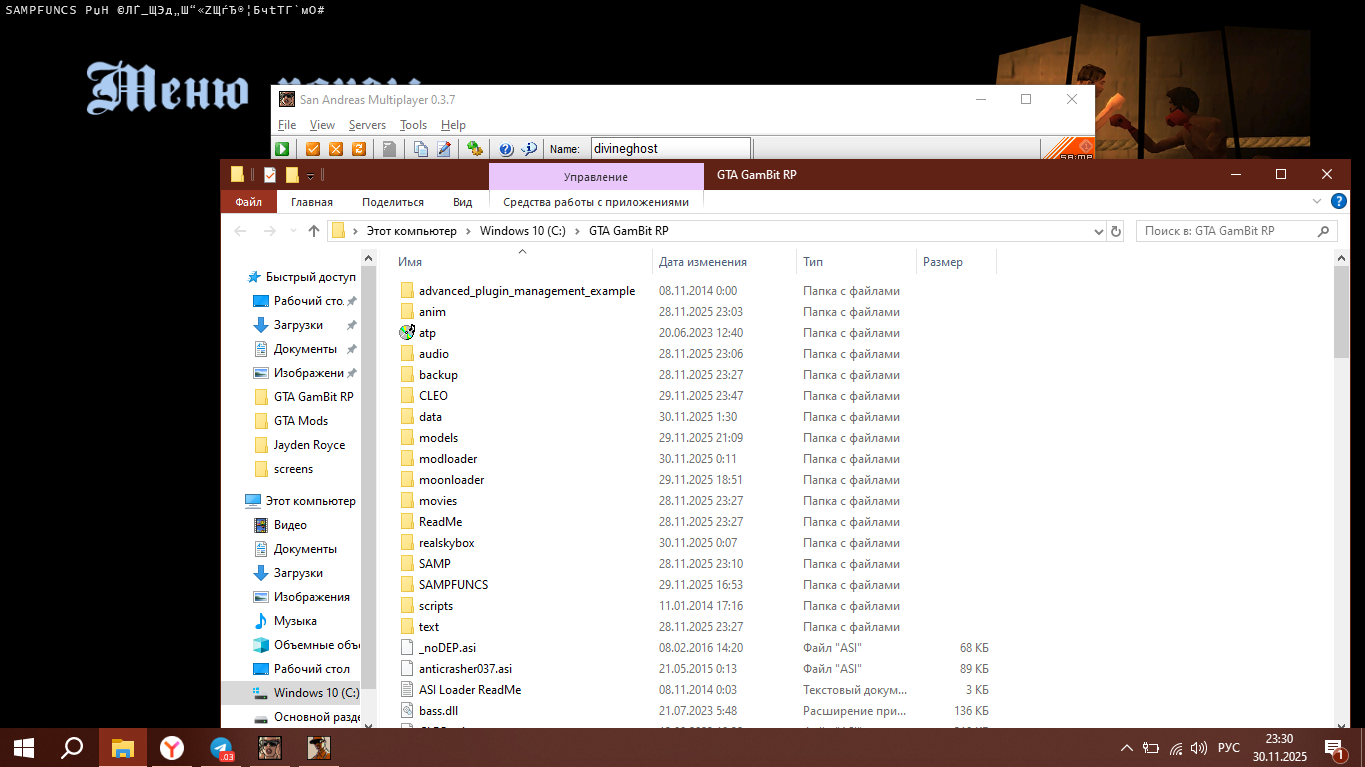Click the Name field containing divineghost
This screenshot has height=767, width=1365.
coord(670,149)
